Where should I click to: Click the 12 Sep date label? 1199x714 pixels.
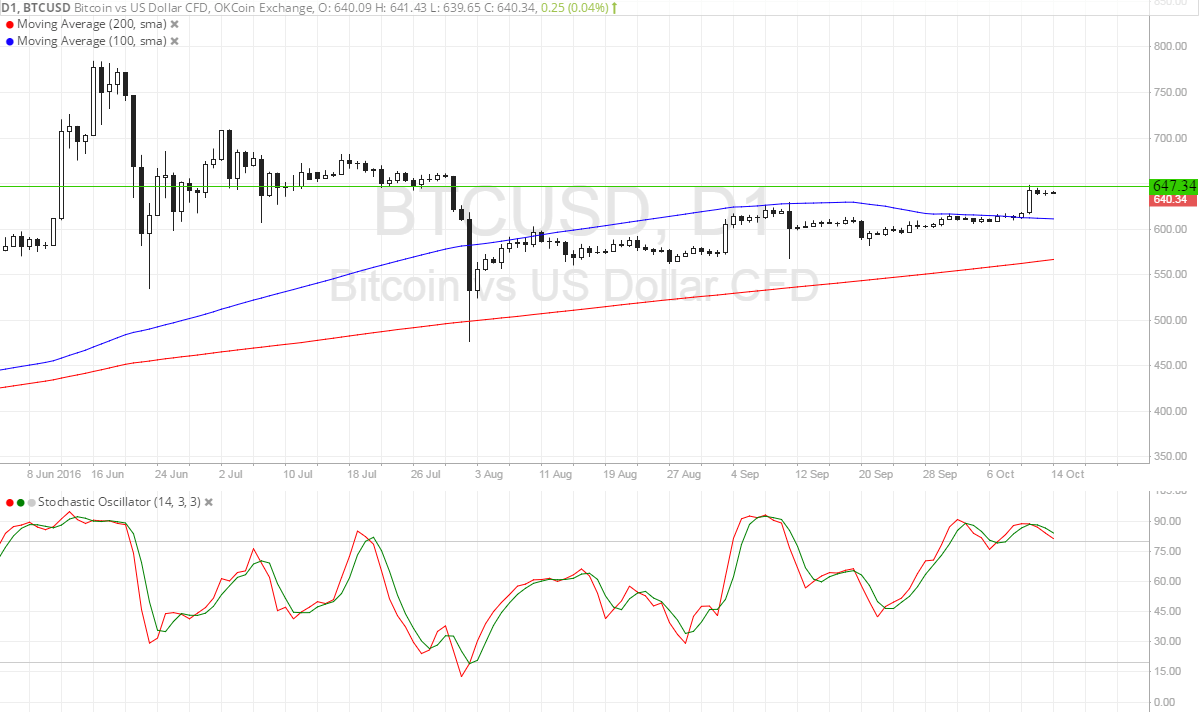coord(812,474)
